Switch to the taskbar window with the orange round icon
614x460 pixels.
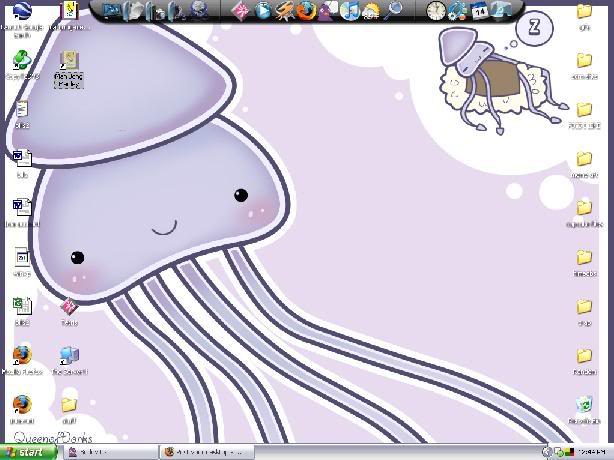[x=207, y=452]
